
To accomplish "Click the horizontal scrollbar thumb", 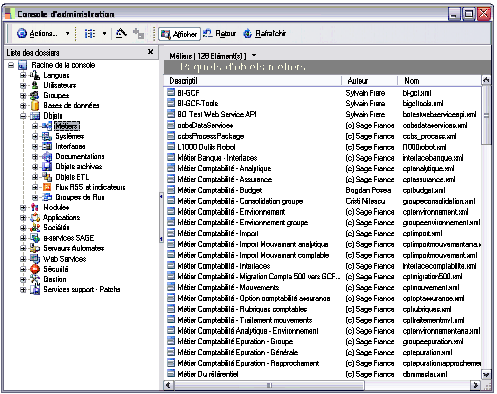I will coord(269,386).
